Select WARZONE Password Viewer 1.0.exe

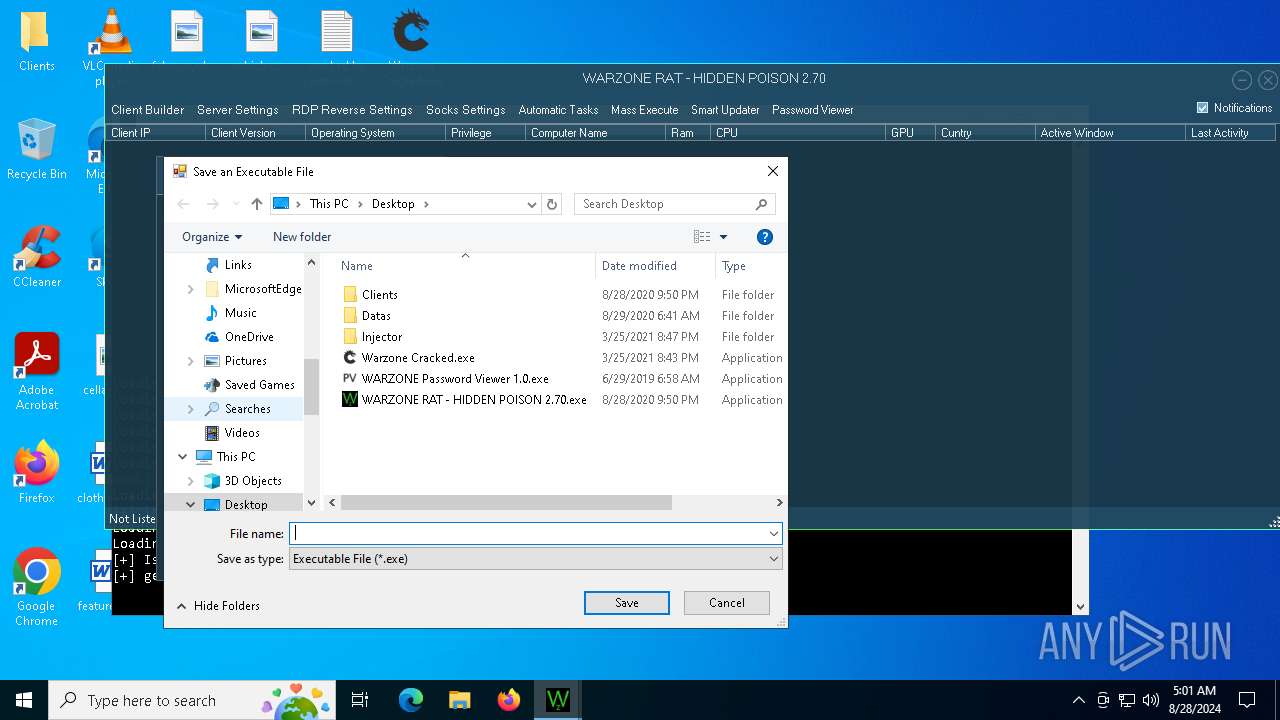click(455, 379)
